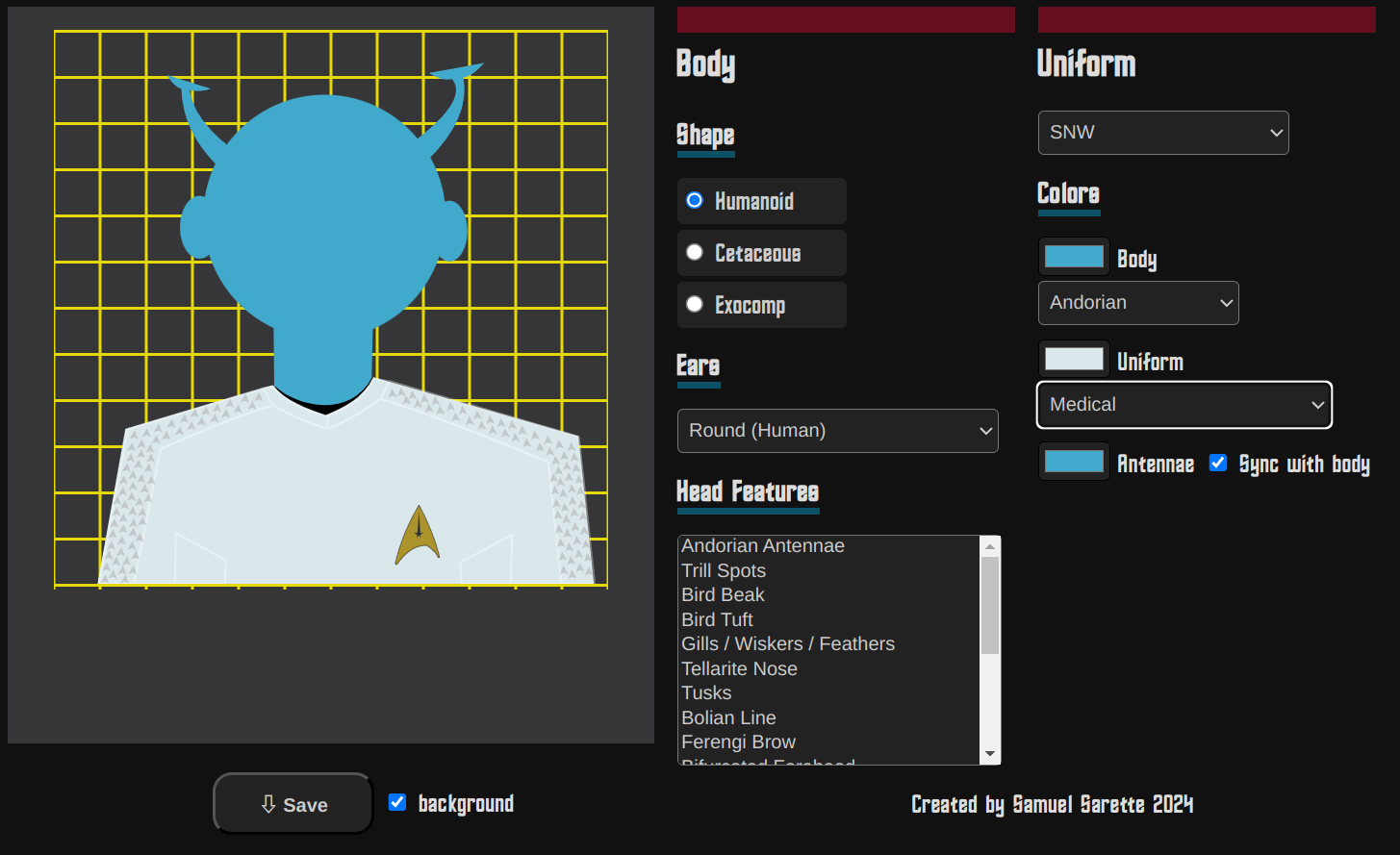1400x855 pixels.
Task: Select Gills / Wiskers / Feathers option
Action: coord(828,644)
